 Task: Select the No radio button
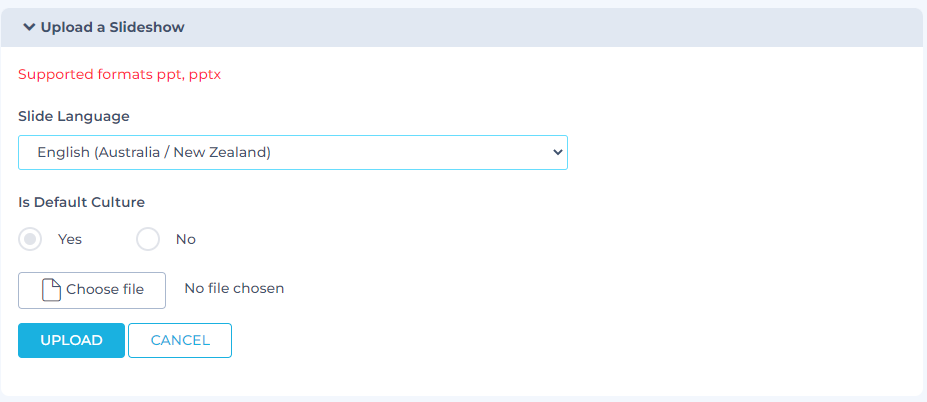148,239
